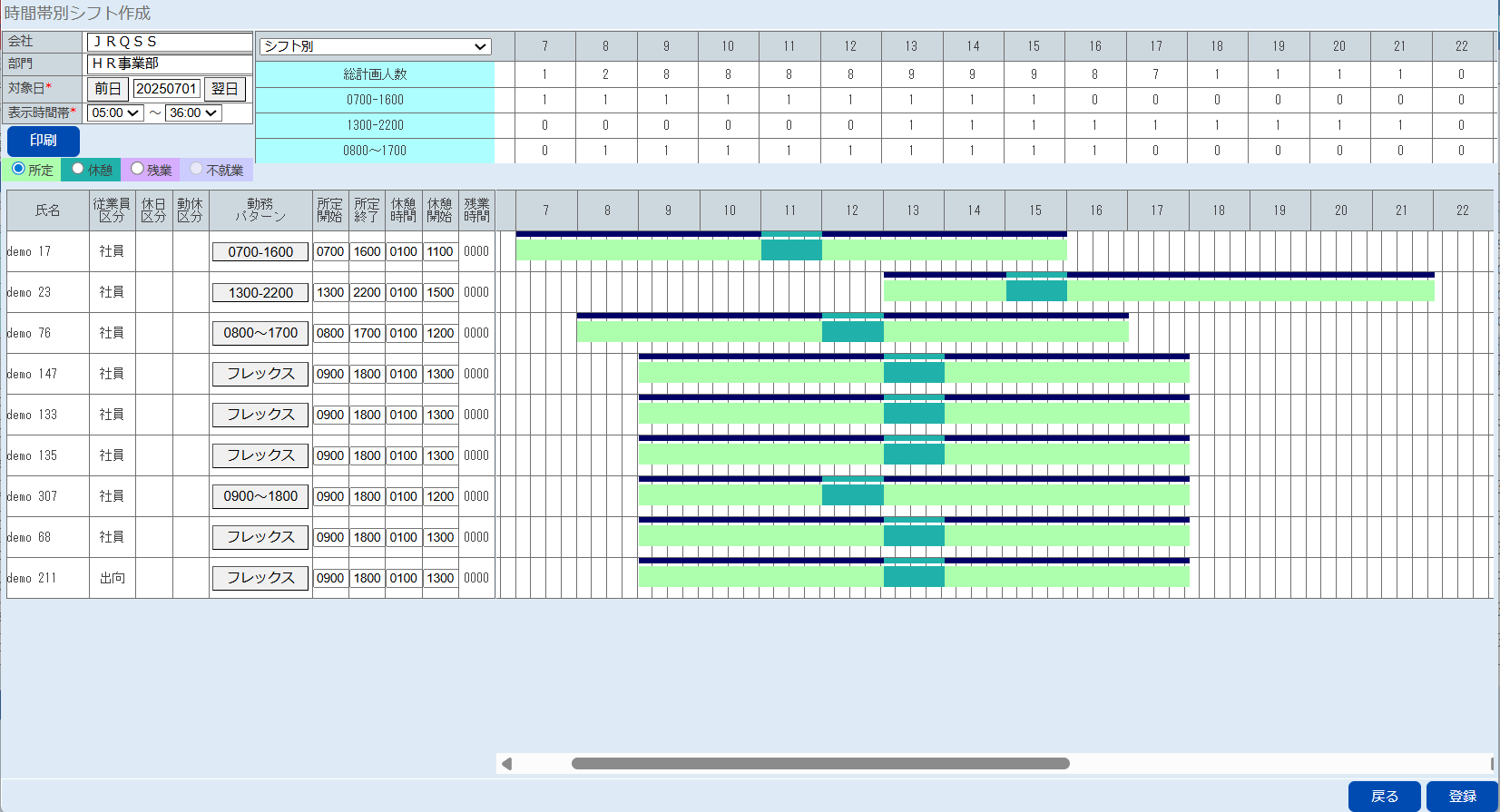Screen dimensions: 1500x812
Task: Click the 戻る back button
Action: [1384, 796]
